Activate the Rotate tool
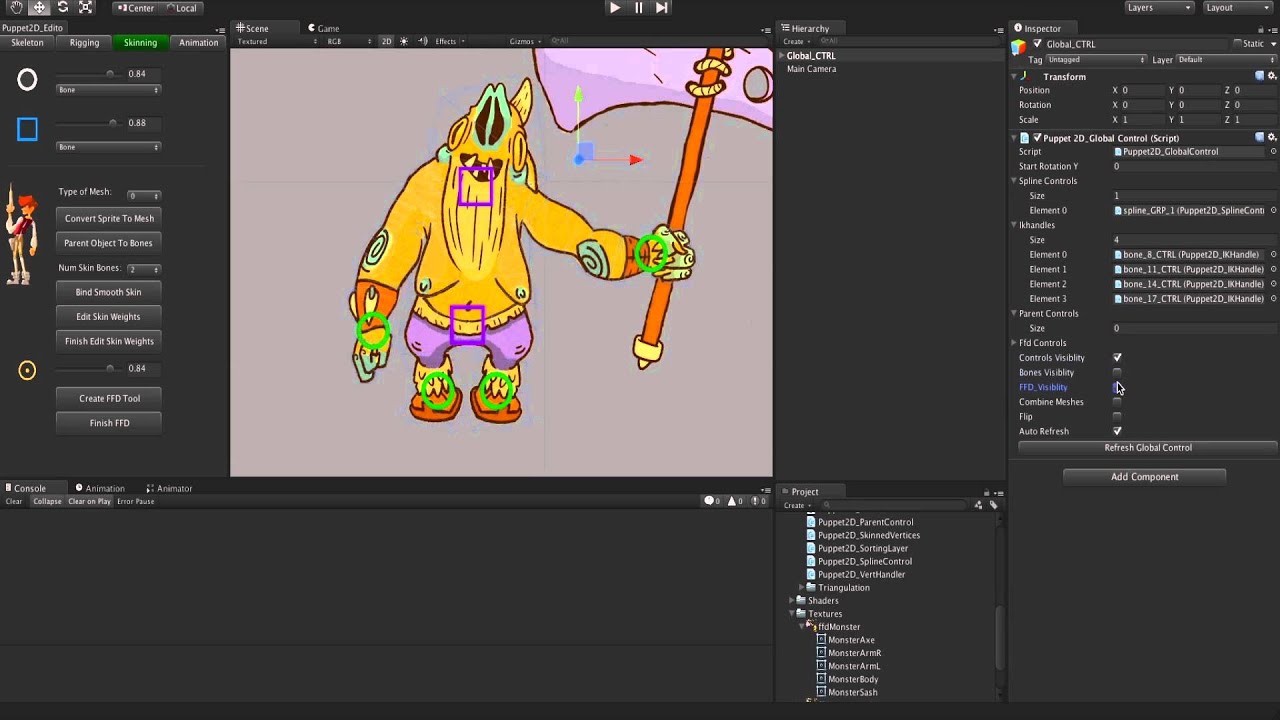Screen dimensions: 1280x720 pyautogui.click(x=60, y=7)
